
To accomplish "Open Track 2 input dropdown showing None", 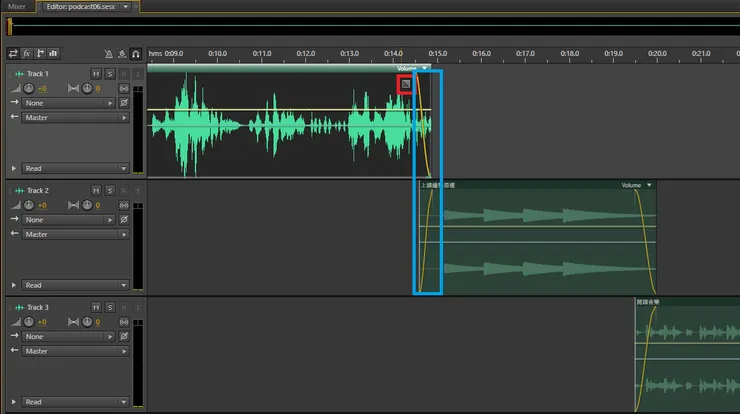I will click(x=68, y=220).
